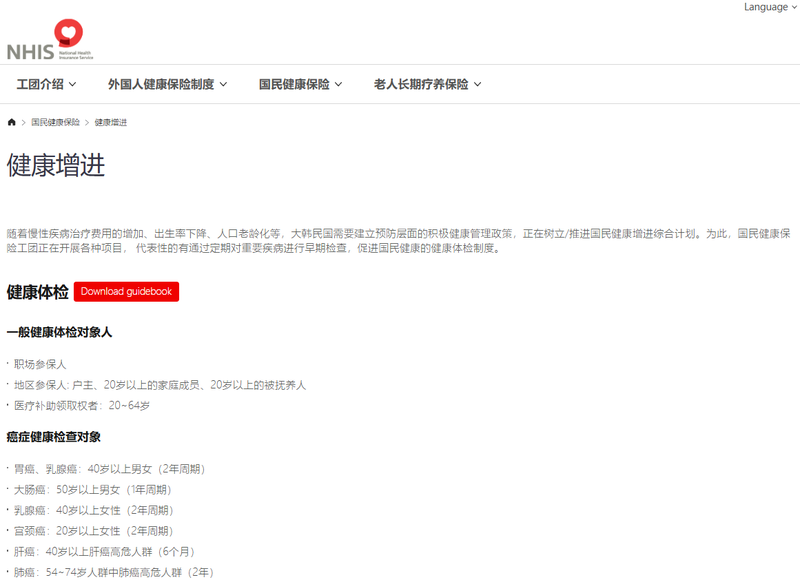The image size is (800, 582).
Task: Expand the 外国人健康保险制度 dropdown chevron
Action: (x=222, y=85)
